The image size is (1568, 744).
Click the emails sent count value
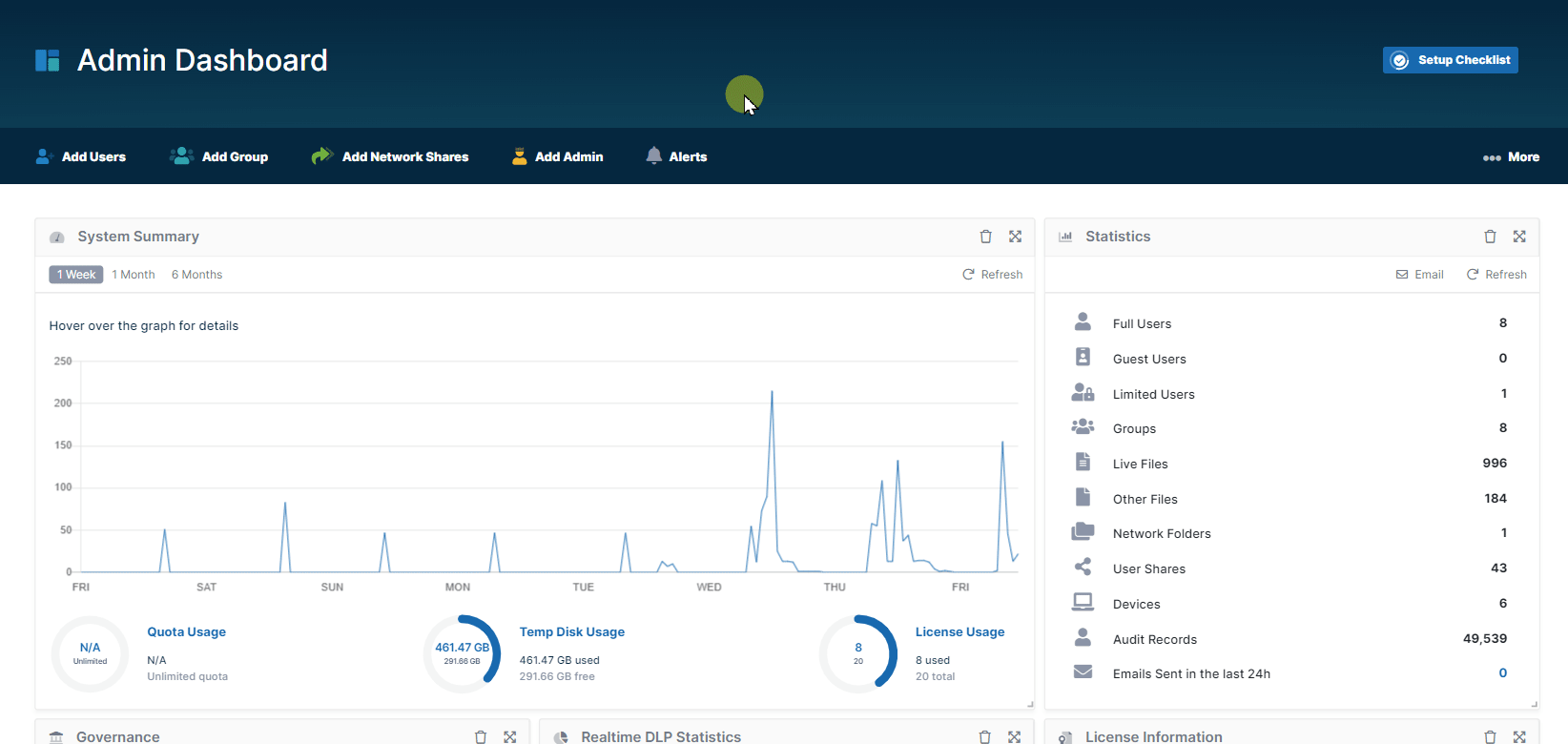tap(1502, 673)
